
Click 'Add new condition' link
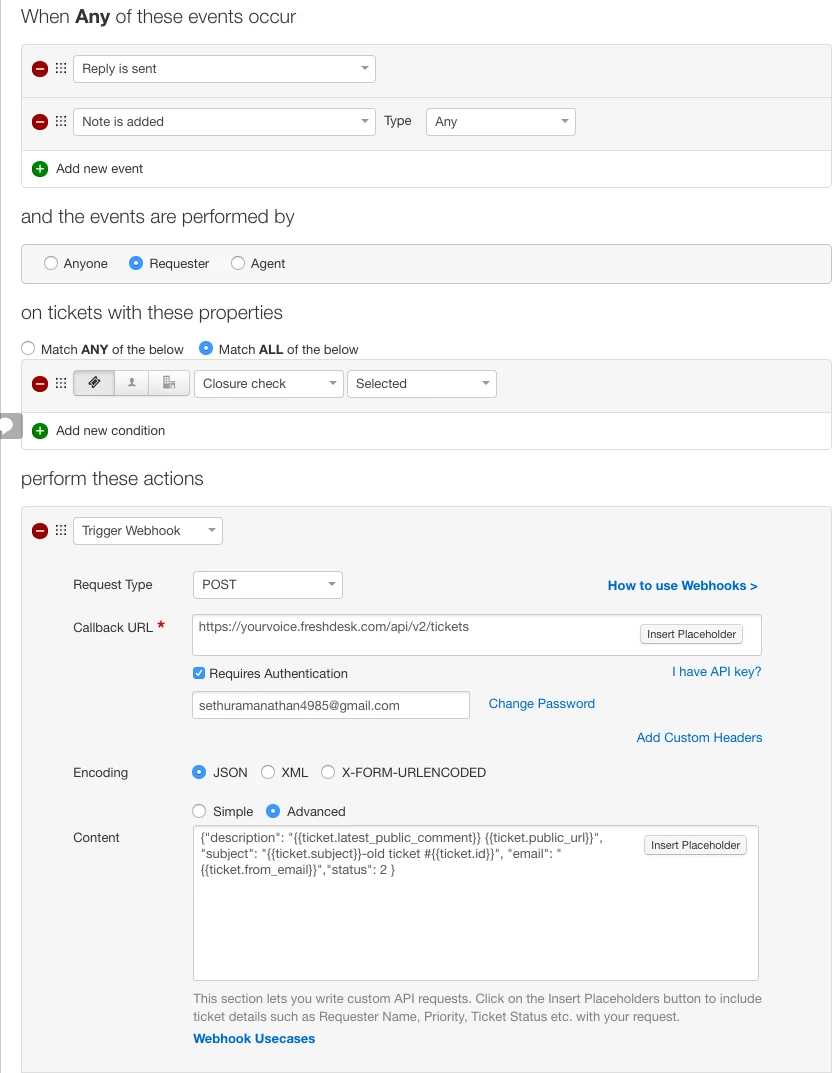coord(110,431)
